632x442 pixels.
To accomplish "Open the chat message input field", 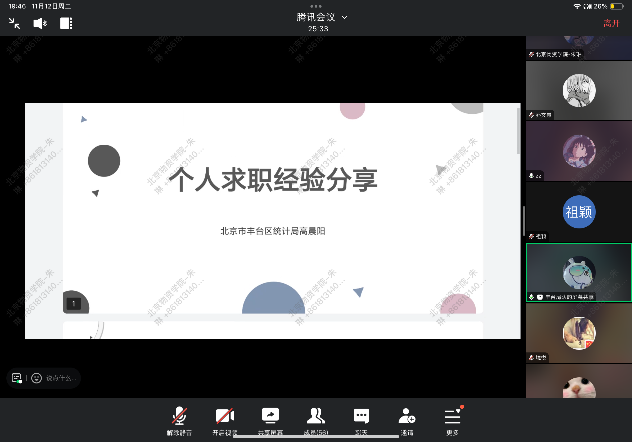I will pyautogui.click(x=62, y=378).
